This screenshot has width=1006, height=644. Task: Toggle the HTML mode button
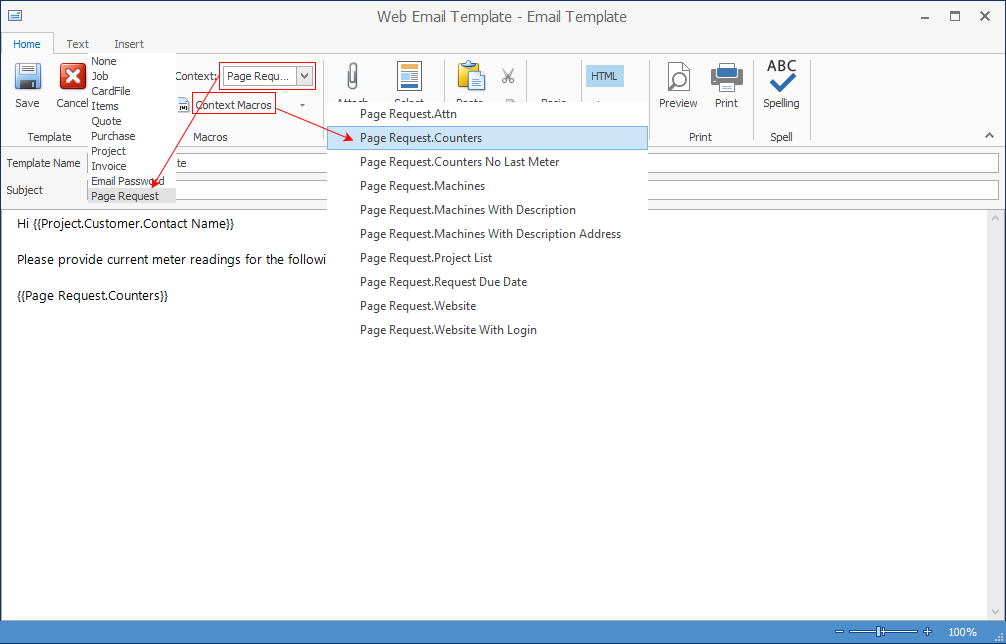604,76
